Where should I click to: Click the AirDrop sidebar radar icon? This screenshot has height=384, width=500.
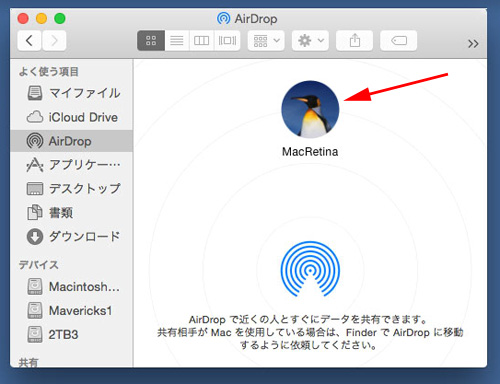coord(35,141)
